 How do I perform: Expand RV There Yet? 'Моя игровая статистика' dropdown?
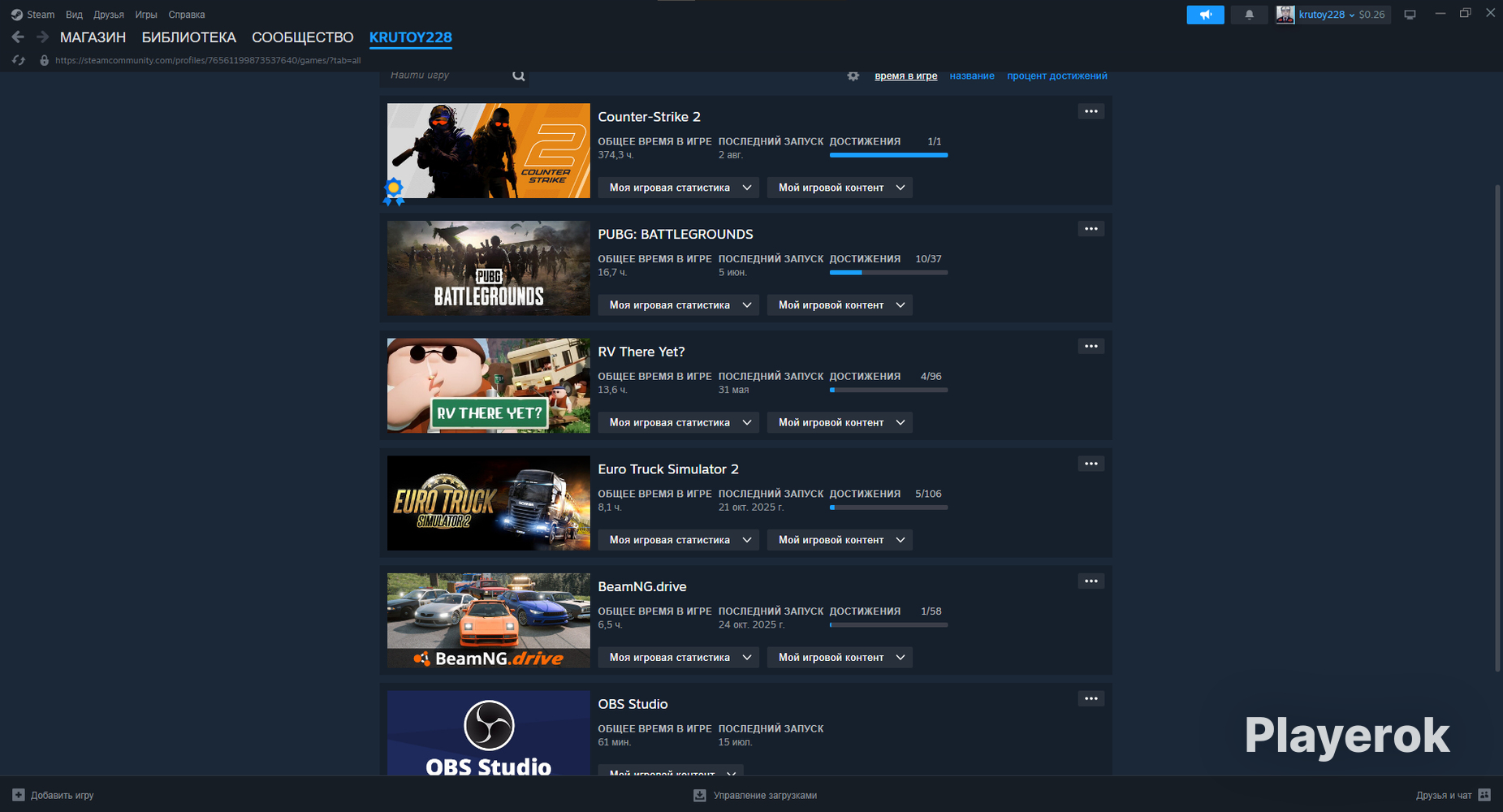pos(678,422)
